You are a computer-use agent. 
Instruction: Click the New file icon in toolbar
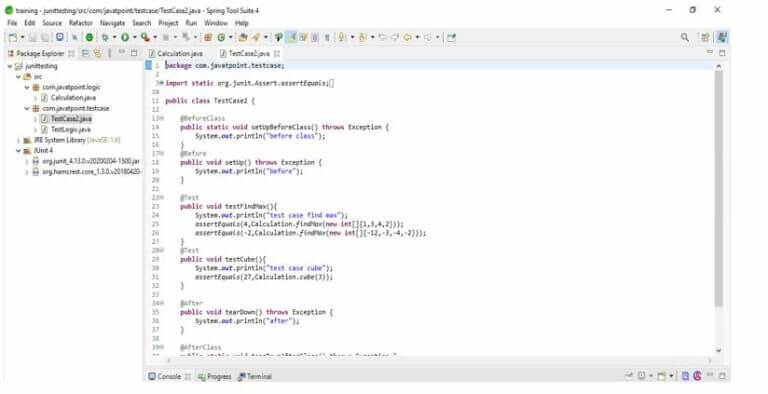(x=13, y=37)
